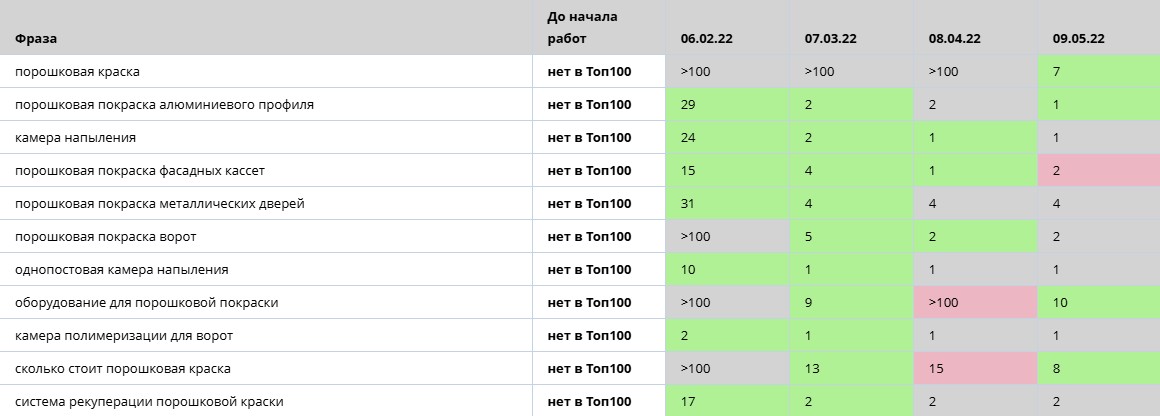1160x416 pixels.
Task: Click green cell 29 for алюминиевого профиля
Action: click(x=727, y=105)
